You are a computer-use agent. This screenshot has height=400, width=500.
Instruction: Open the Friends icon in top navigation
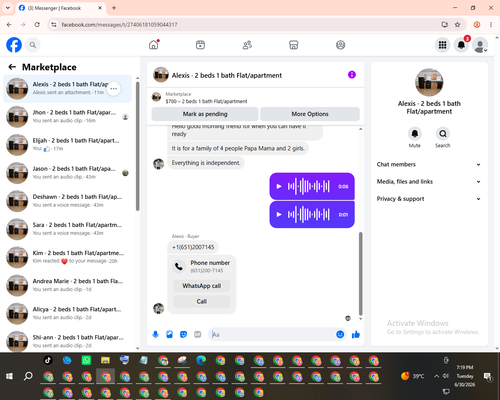coord(247,45)
